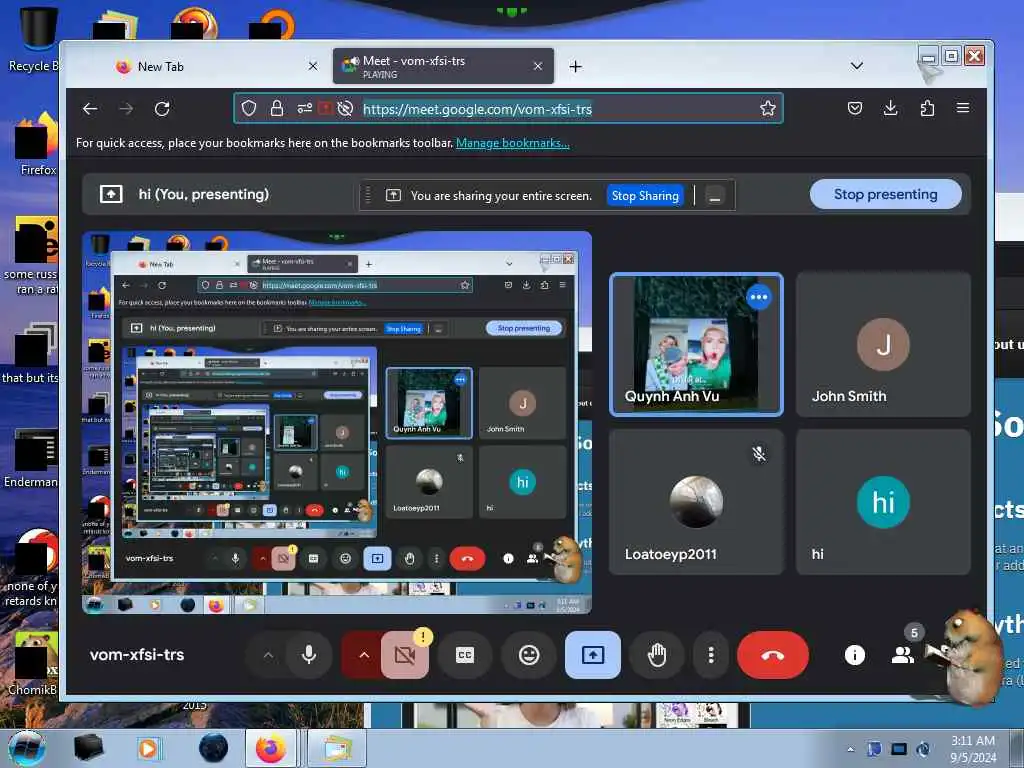Open options on Quynh Anh Vu tile
This screenshot has height=768, width=1024.
(758, 297)
